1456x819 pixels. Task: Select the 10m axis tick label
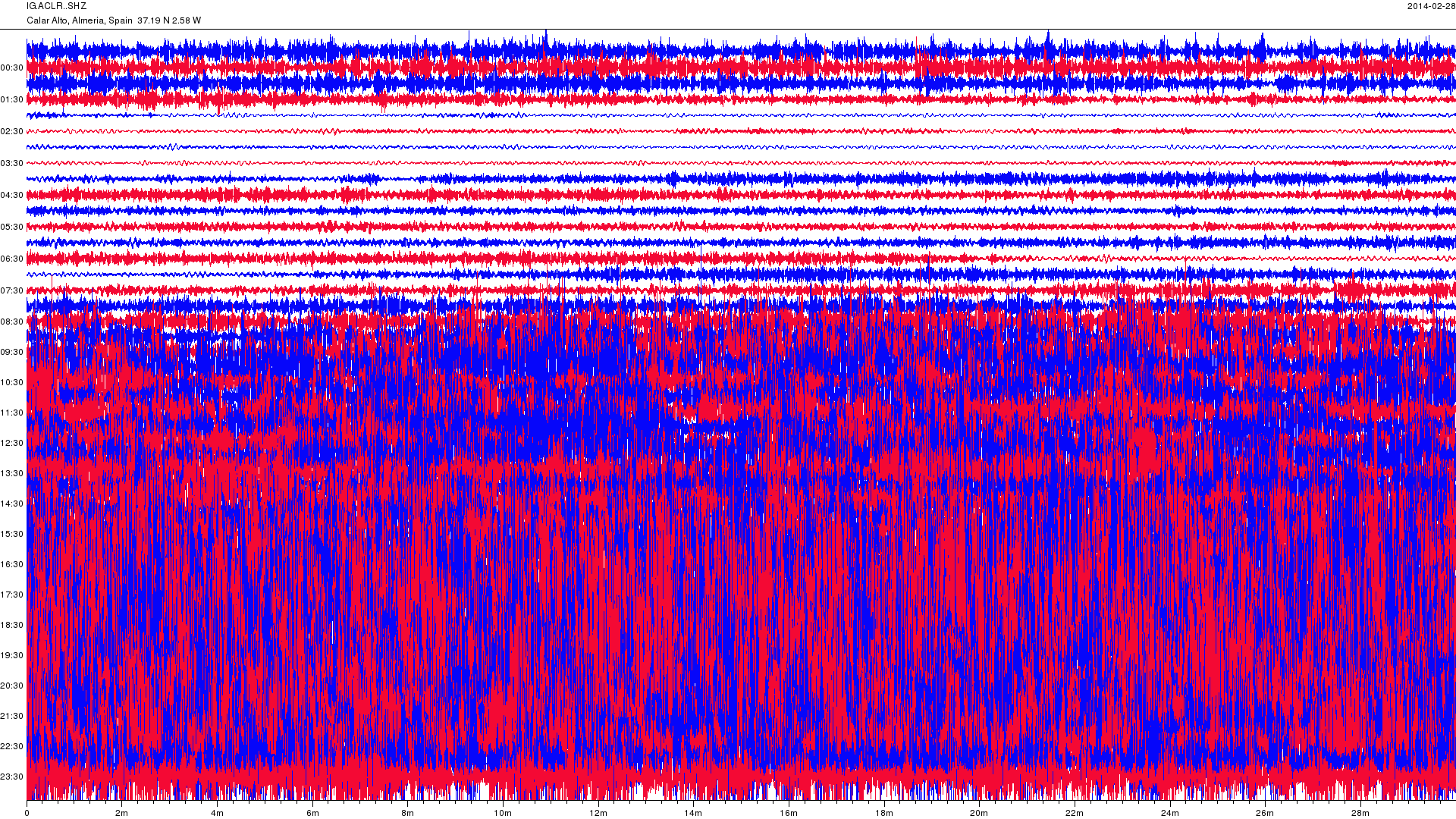pos(503,814)
